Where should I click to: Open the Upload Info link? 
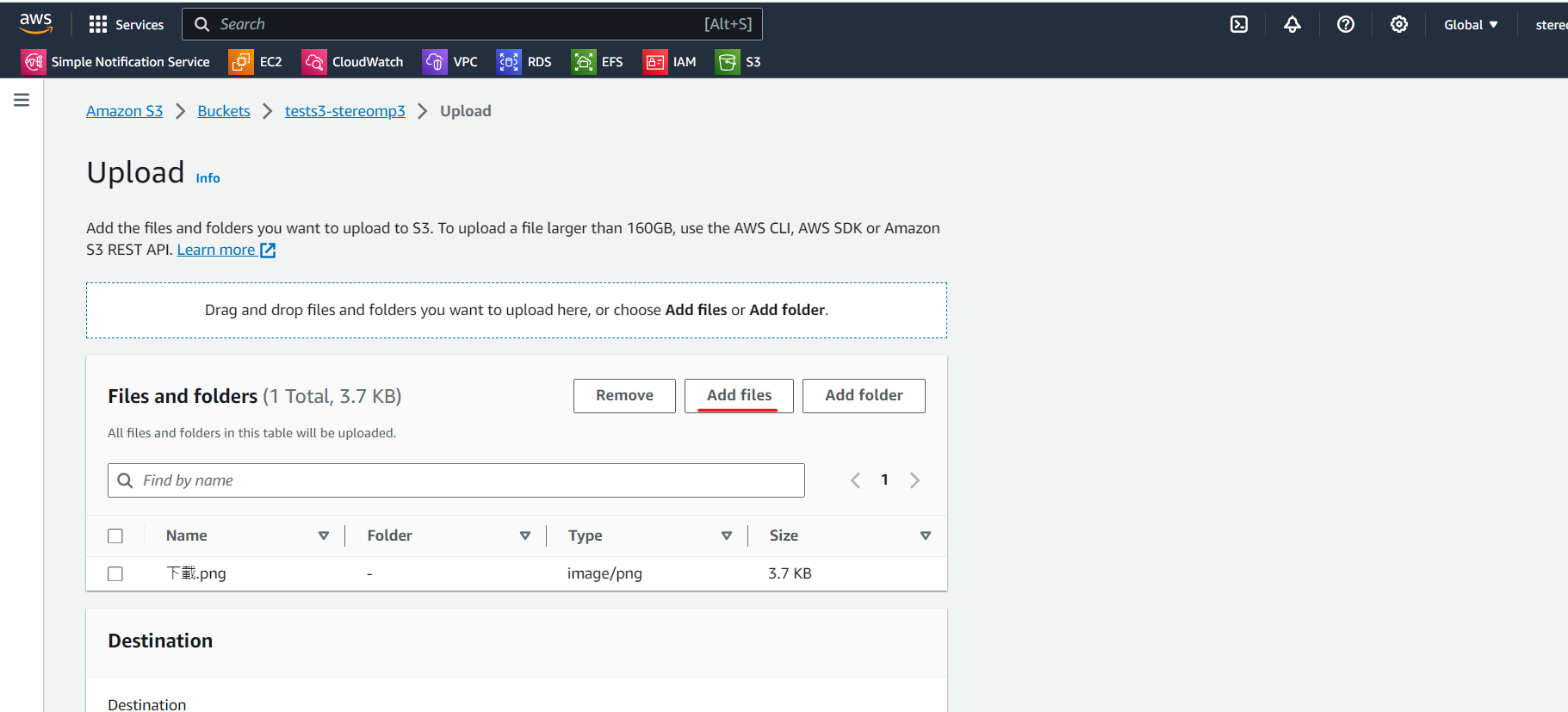[x=208, y=178]
